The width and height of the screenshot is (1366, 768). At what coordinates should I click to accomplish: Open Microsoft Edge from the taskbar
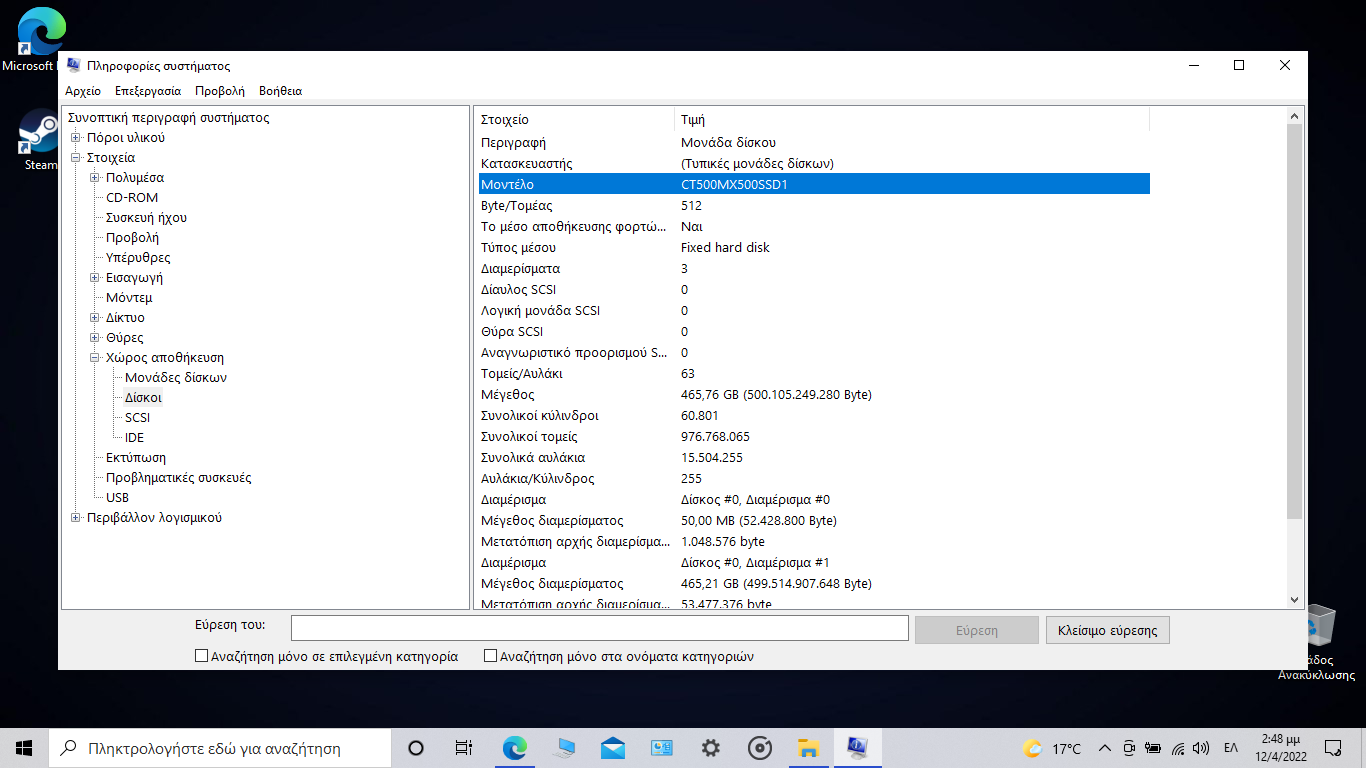tap(514, 748)
